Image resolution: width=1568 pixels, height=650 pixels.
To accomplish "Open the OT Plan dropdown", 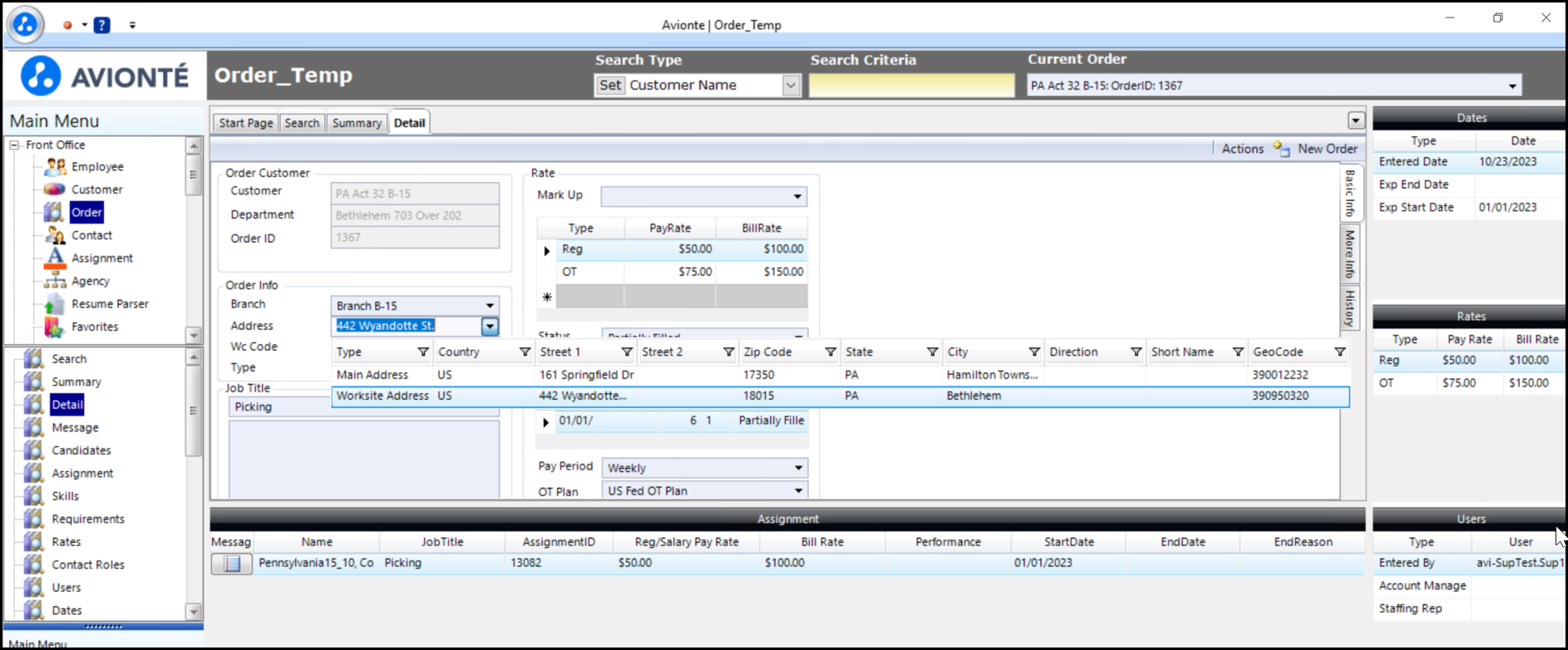I will pos(798,490).
